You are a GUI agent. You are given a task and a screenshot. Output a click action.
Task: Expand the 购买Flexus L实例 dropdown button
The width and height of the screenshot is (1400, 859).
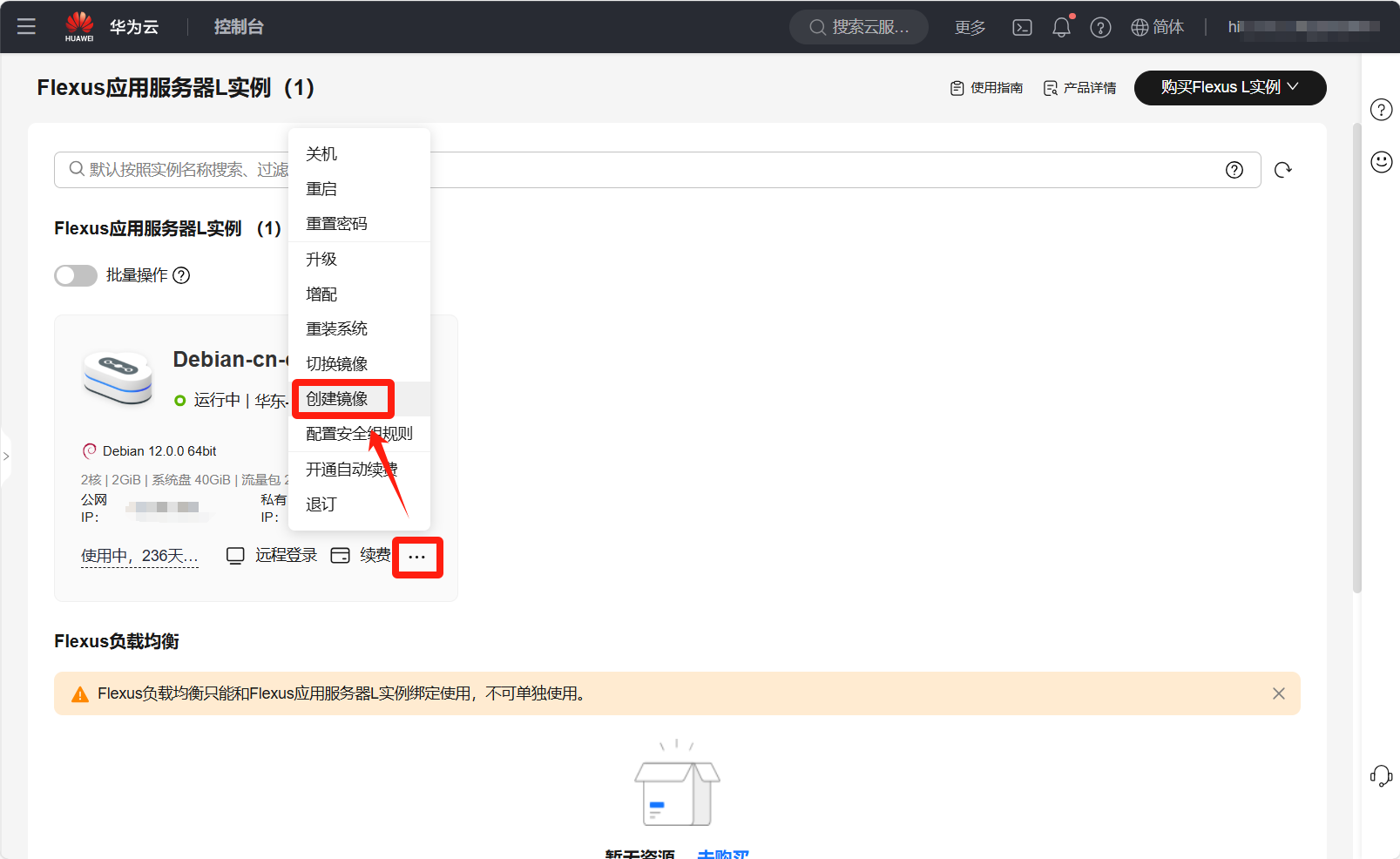point(1229,87)
